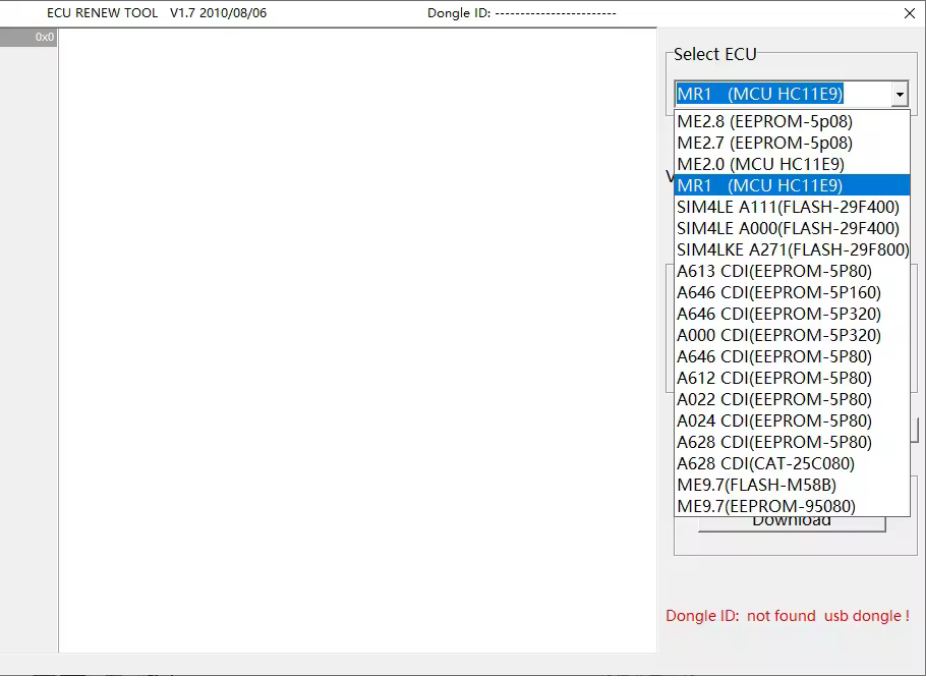Choose ME9.7(EEPROM-95080) at list bottom
This screenshot has height=688, width=926.
tap(766, 506)
